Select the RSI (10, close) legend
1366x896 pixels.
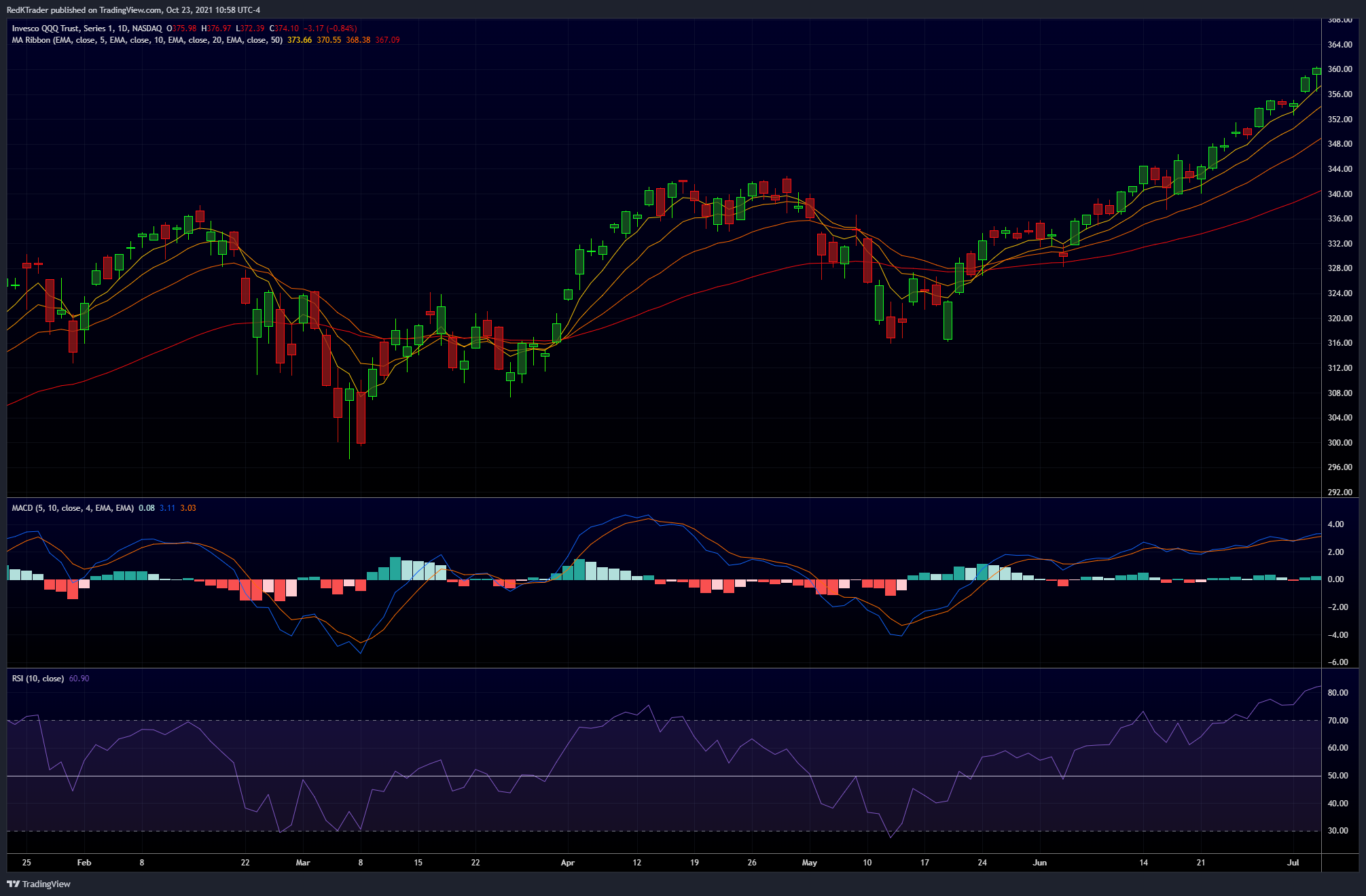tap(38, 679)
